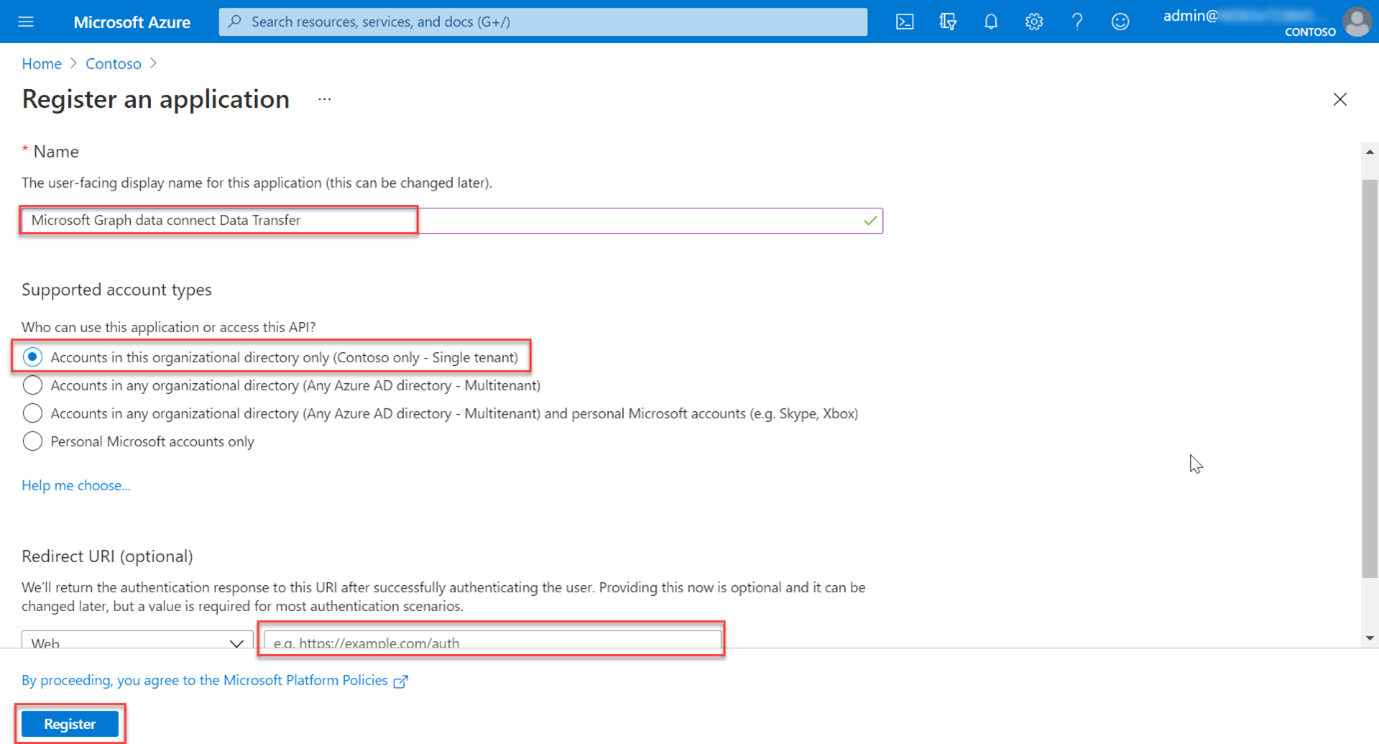Select any Azure AD directory Multitenant option
This screenshot has width=1379, height=744.
31,385
